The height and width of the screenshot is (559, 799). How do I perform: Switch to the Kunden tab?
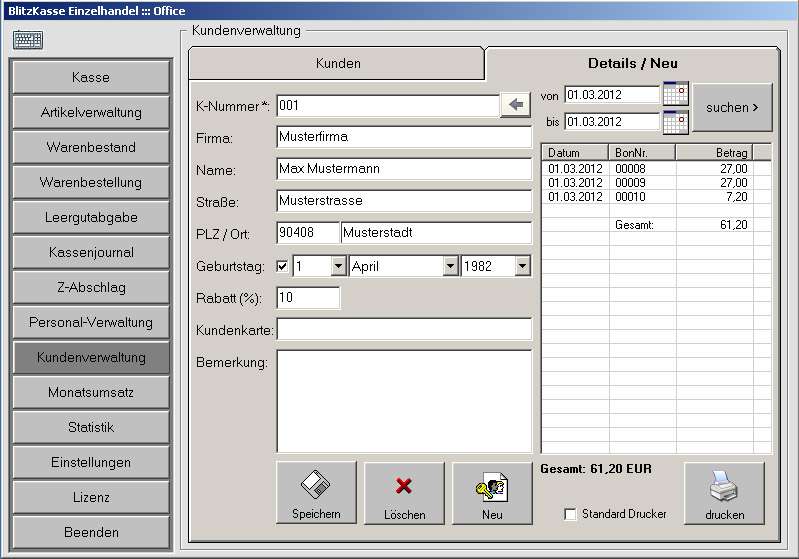(337, 63)
